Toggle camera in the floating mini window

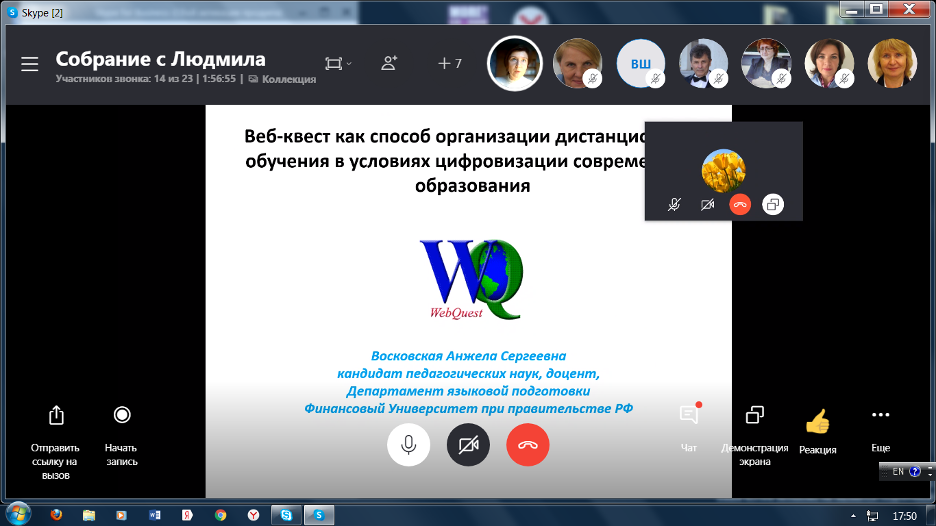pyautogui.click(x=707, y=204)
